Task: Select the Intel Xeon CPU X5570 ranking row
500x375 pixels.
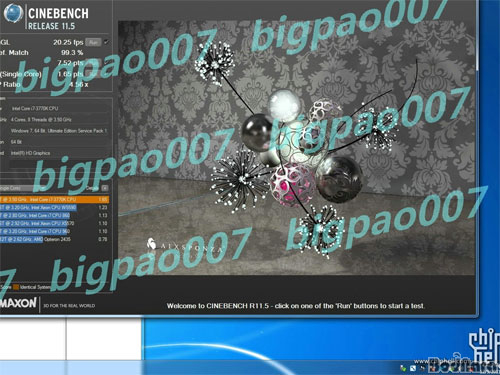Action: tap(54, 223)
